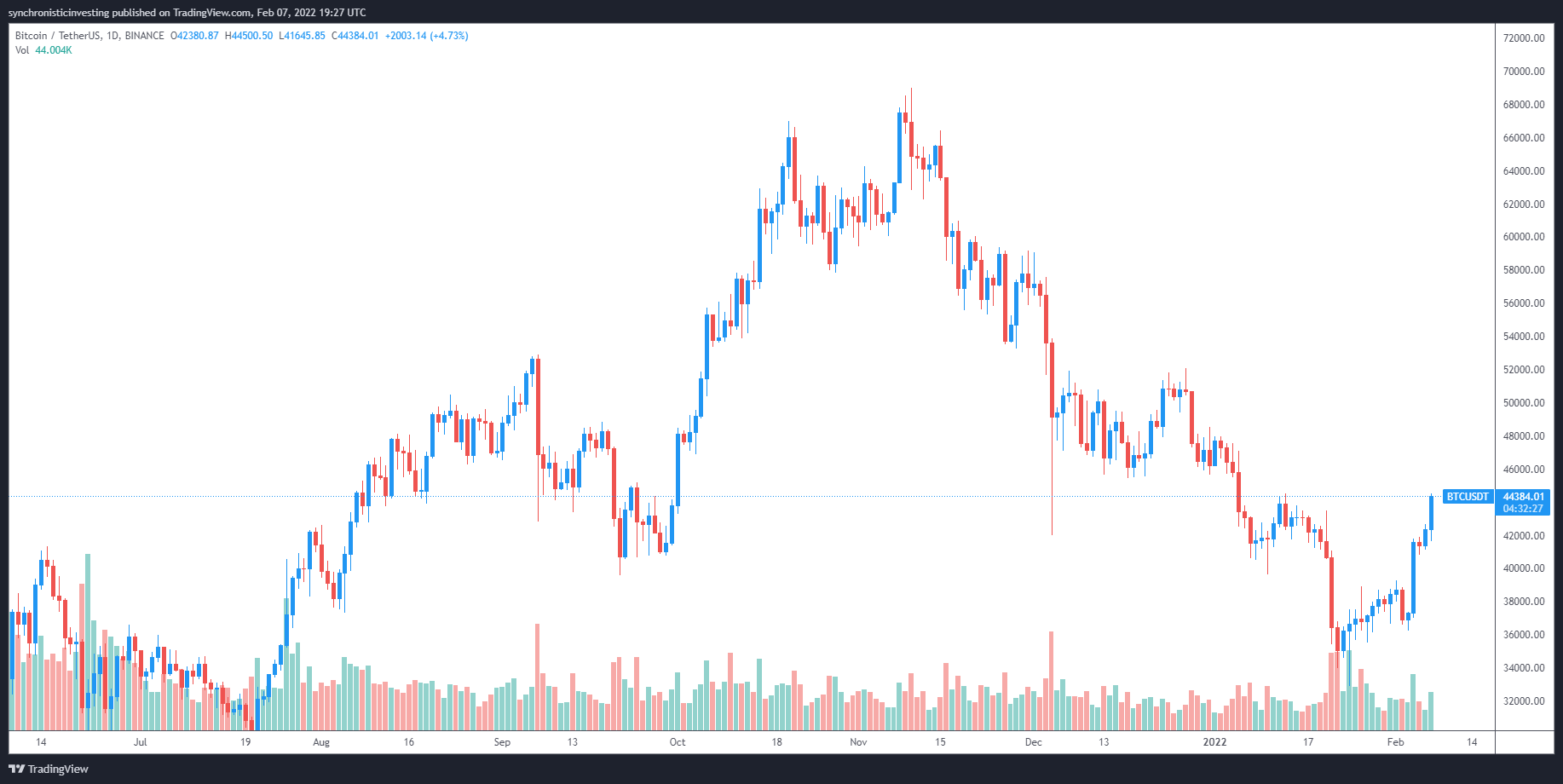Click the high value H44500.50
The width and height of the screenshot is (1563, 784).
click(249, 36)
